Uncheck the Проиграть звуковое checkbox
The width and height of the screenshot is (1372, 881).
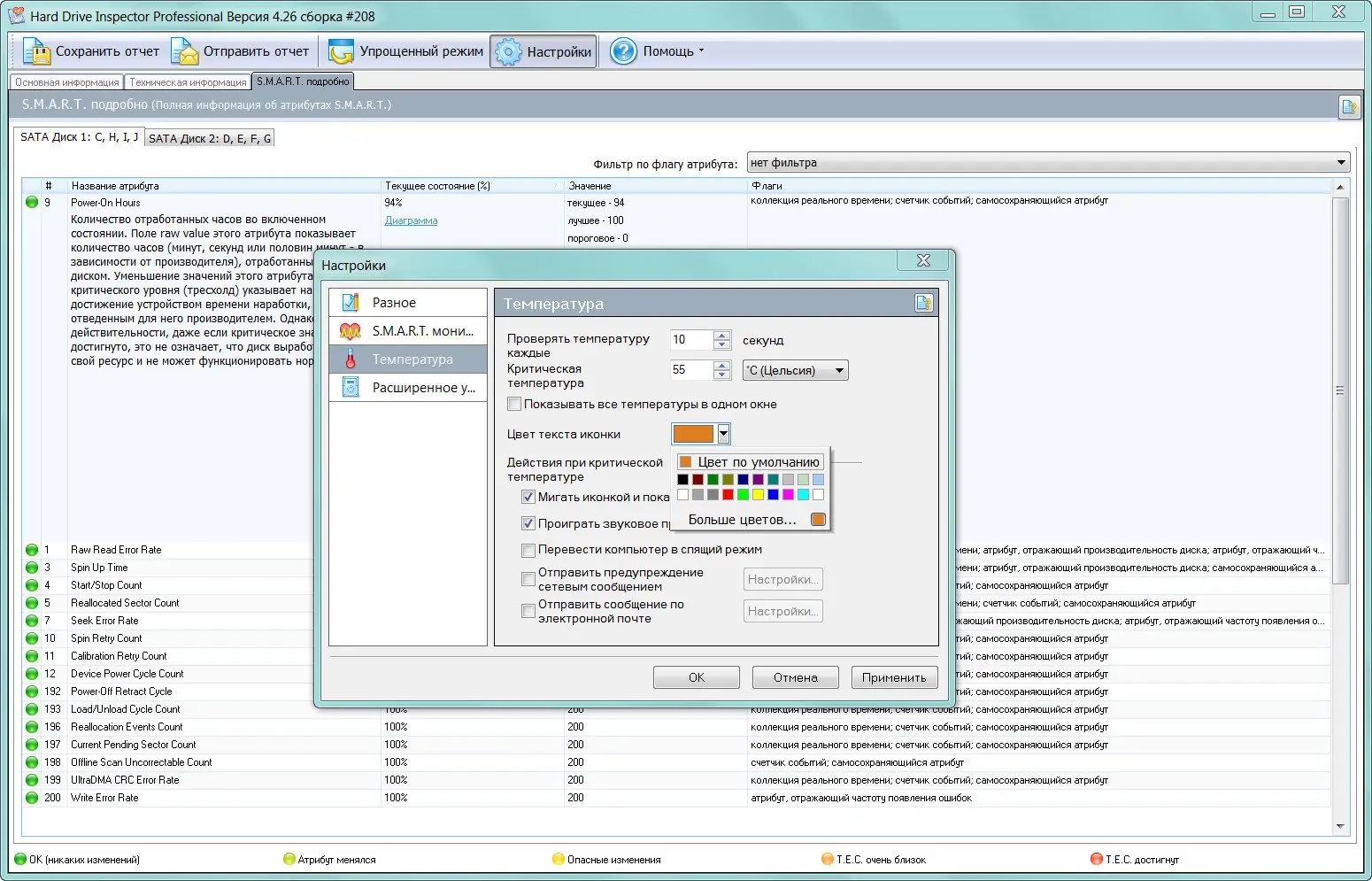click(x=528, y=523)
